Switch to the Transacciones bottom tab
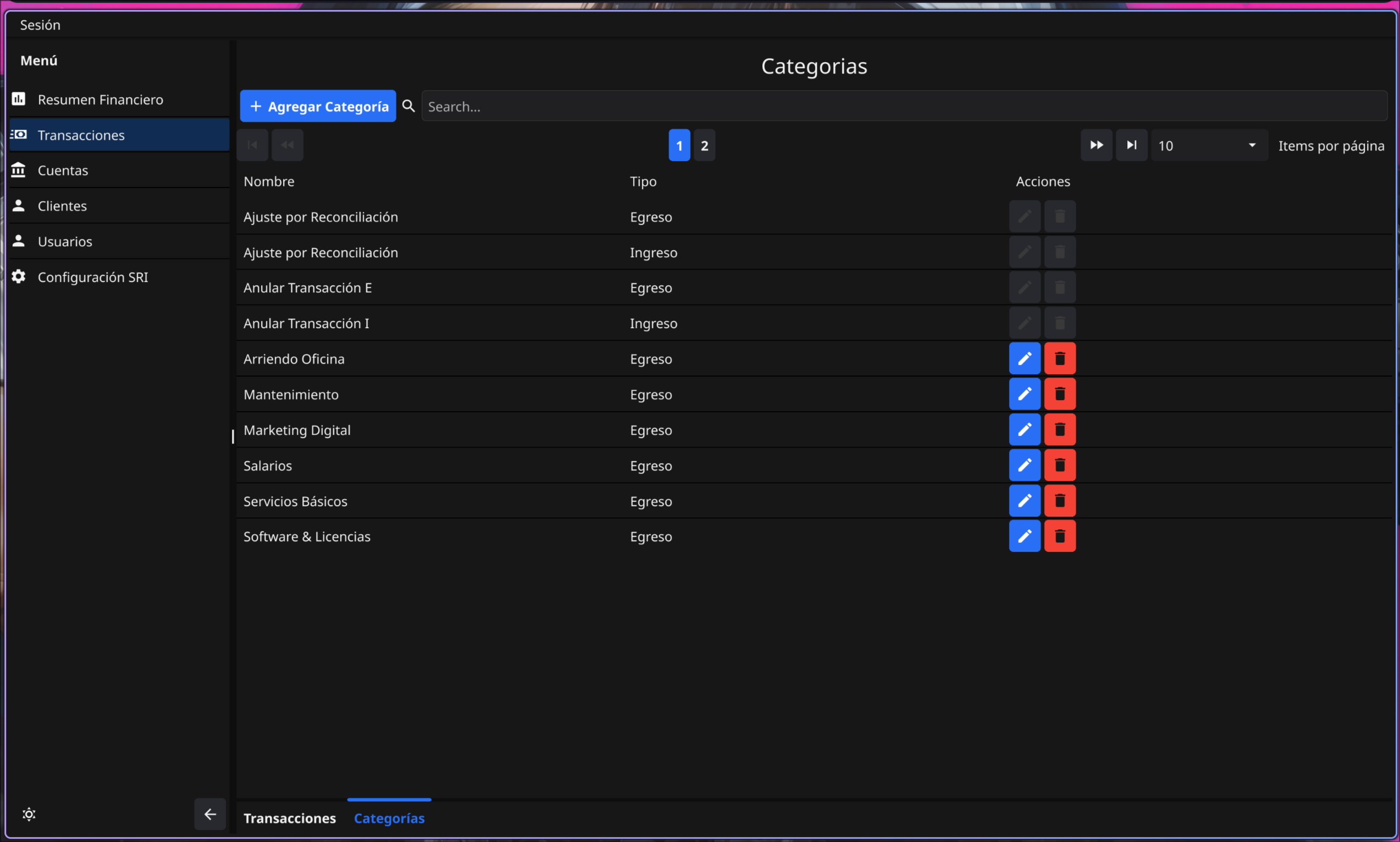1400x842 pixels. [289, 818]
